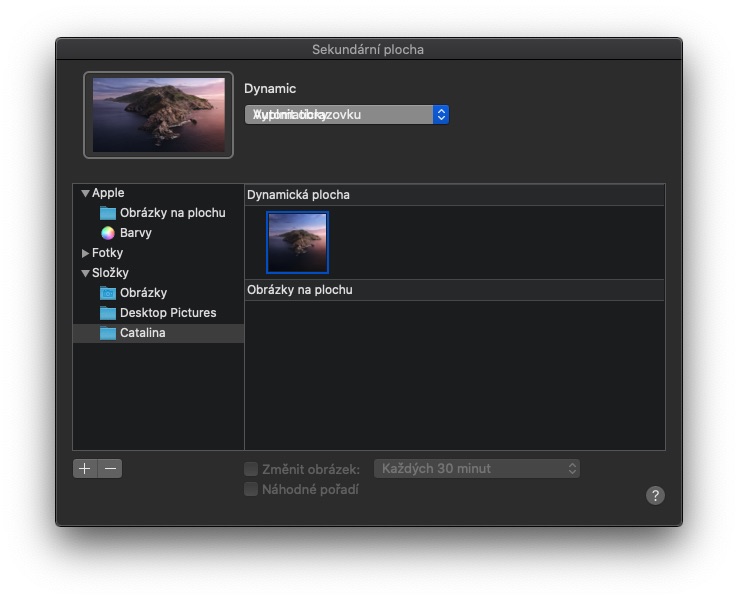Select the Catalina dynamic wallpaper thumbnail

[x=297, y=242]
